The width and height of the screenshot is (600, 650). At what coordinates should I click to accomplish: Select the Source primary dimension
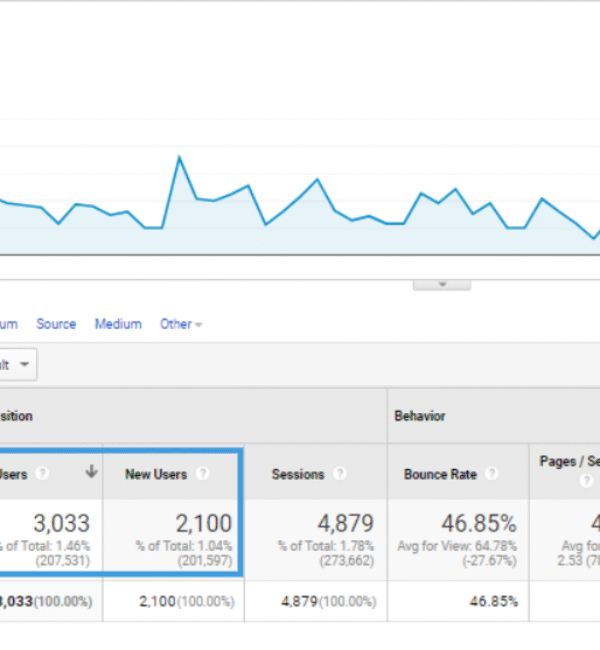(x=56, y=324)
